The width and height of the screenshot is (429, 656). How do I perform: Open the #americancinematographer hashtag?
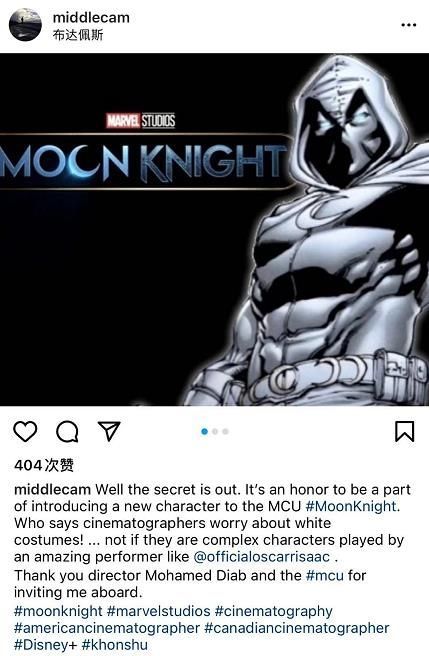107,628
